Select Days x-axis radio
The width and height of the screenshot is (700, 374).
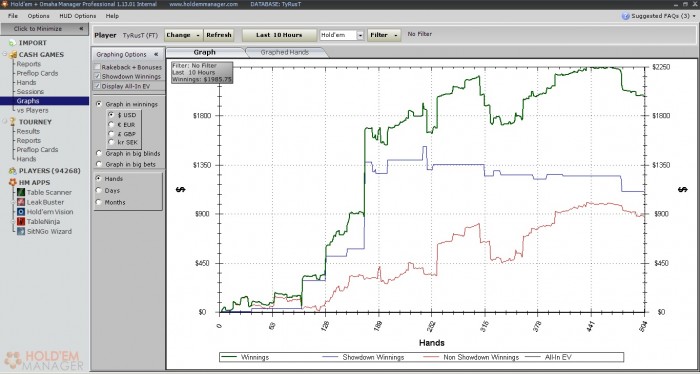(99, 191)
